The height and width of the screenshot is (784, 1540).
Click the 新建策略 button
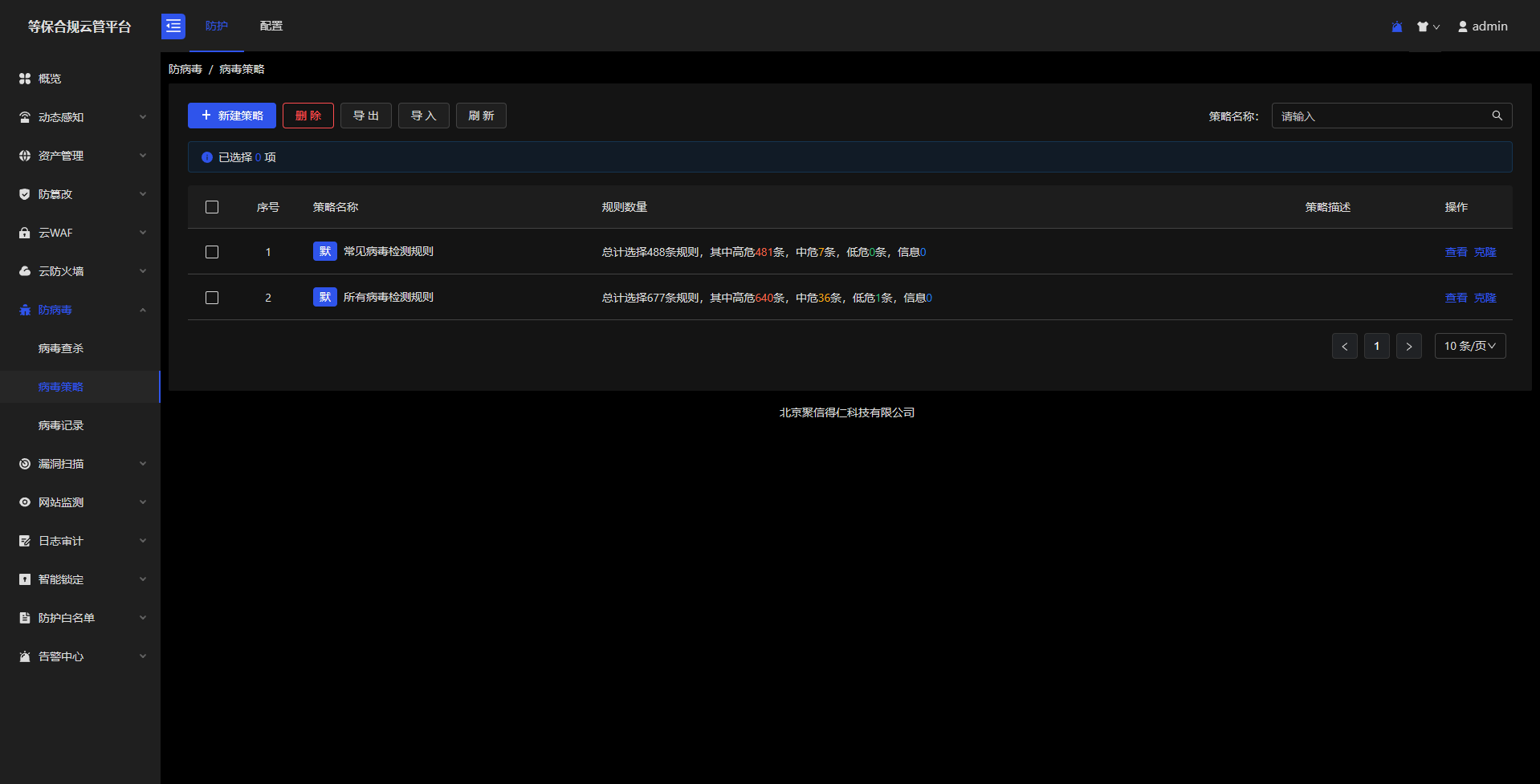232,116
